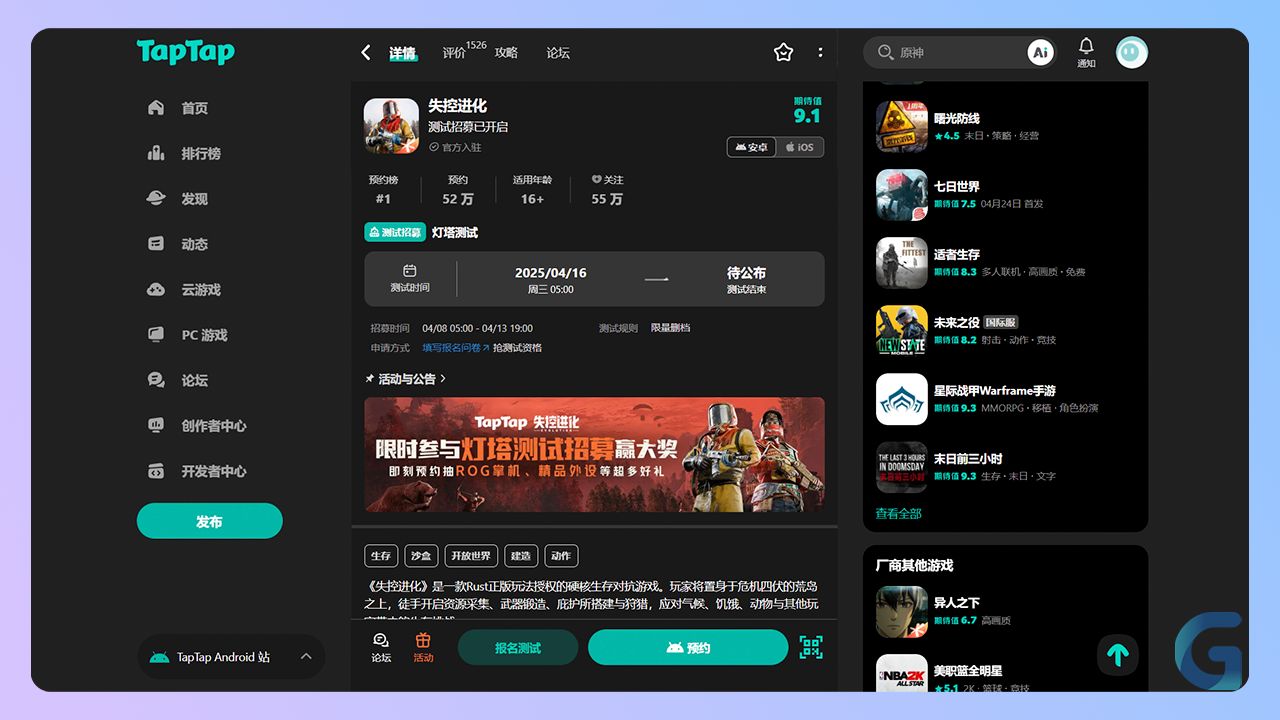
Task: Open the 灯塔测试招募 banner
Action: (594, 455)
